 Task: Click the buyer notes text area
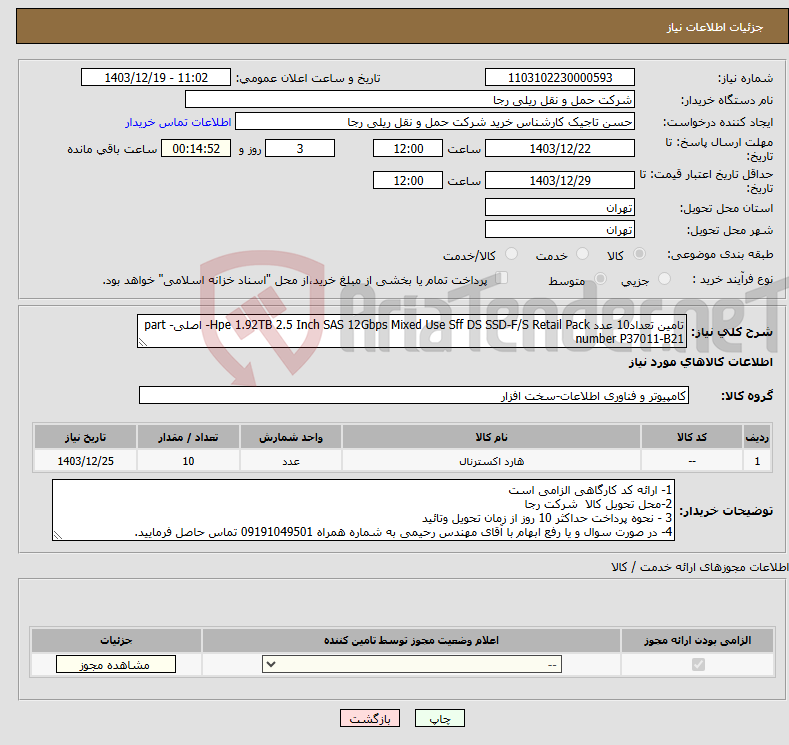point(363,510)
